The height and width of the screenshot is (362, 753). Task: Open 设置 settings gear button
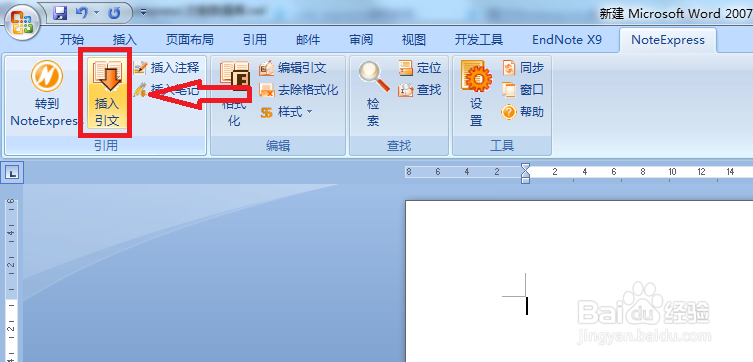coord(476,94)
